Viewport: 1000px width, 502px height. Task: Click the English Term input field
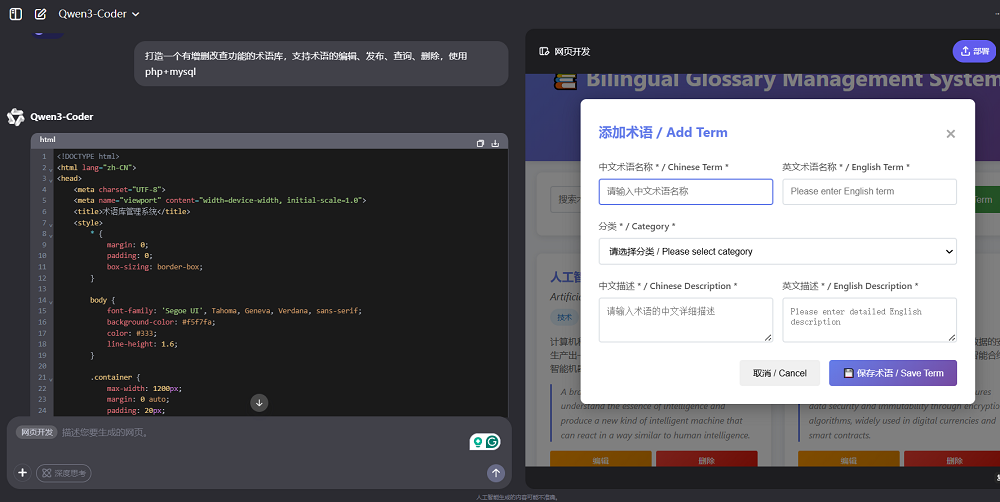coord(868,191)
